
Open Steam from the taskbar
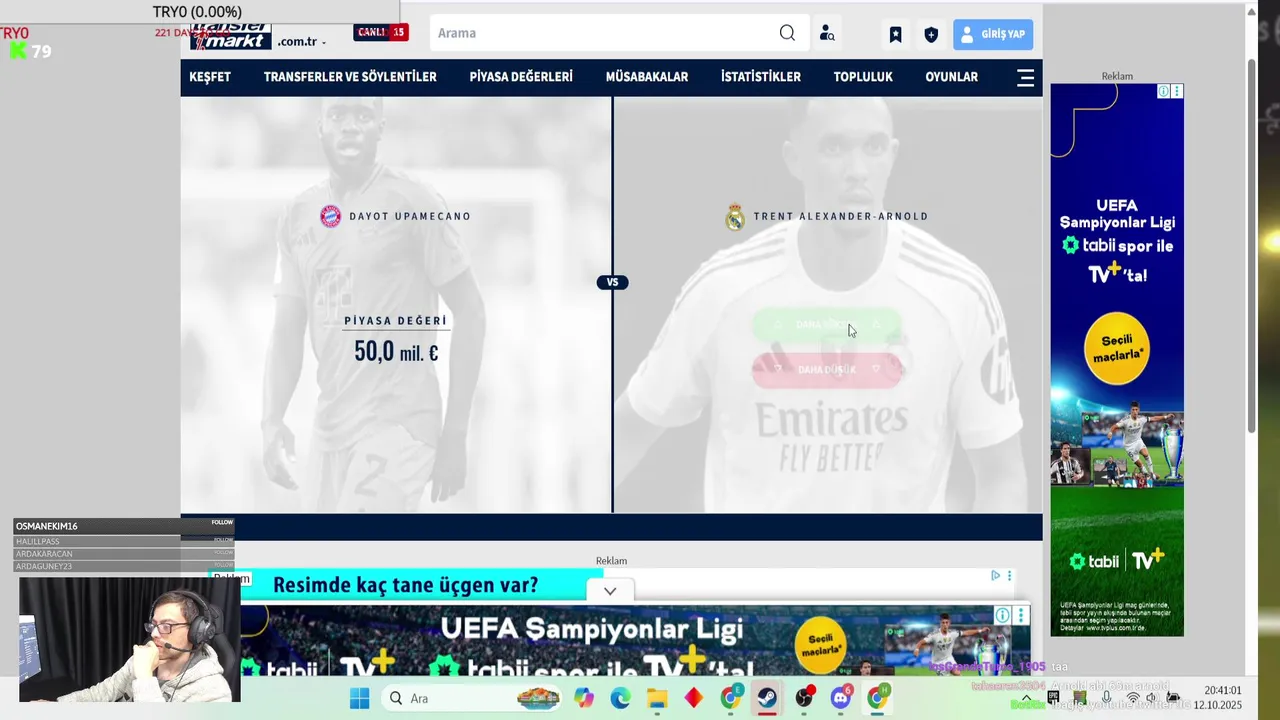pyautogui.click(x=767, y=698)
